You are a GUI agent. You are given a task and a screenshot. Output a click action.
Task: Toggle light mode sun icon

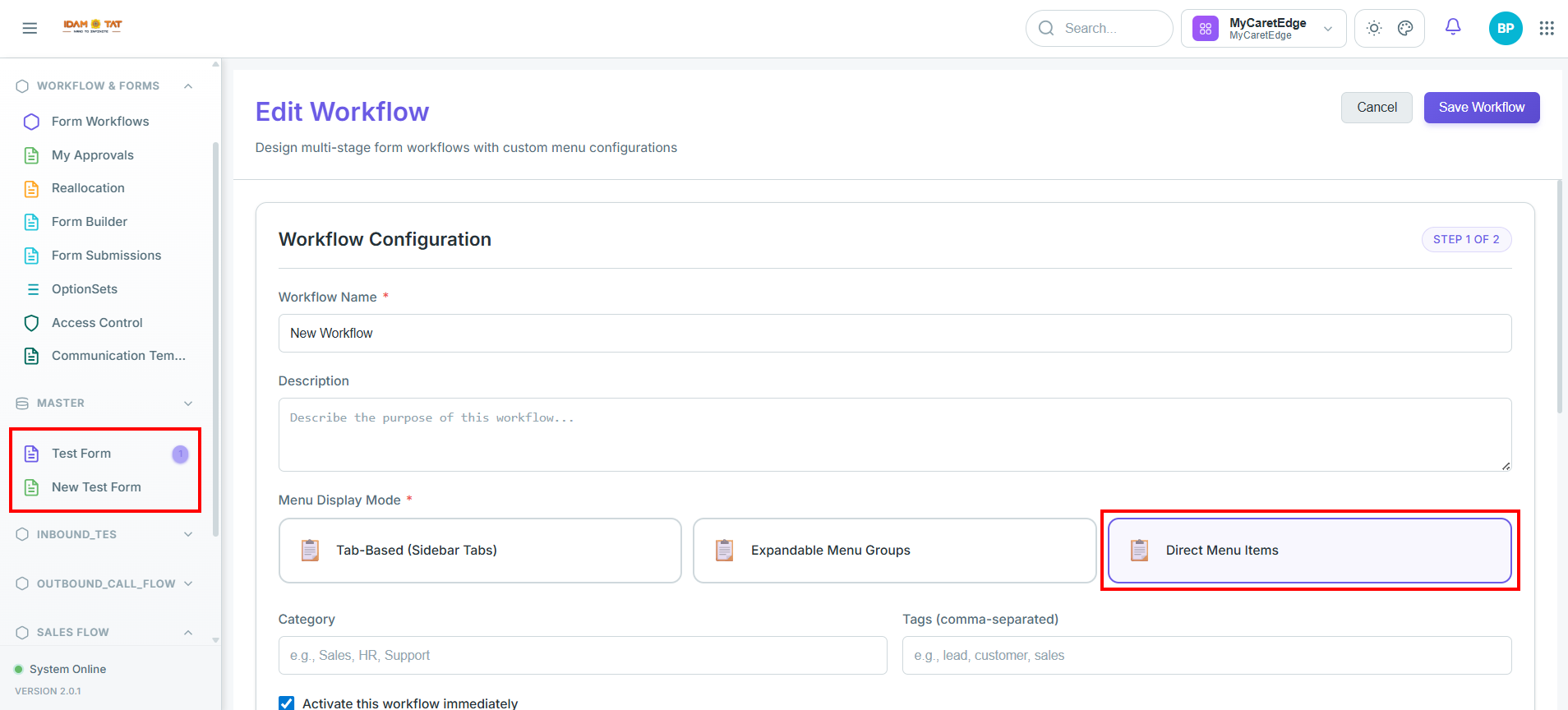coord(1374,28)
